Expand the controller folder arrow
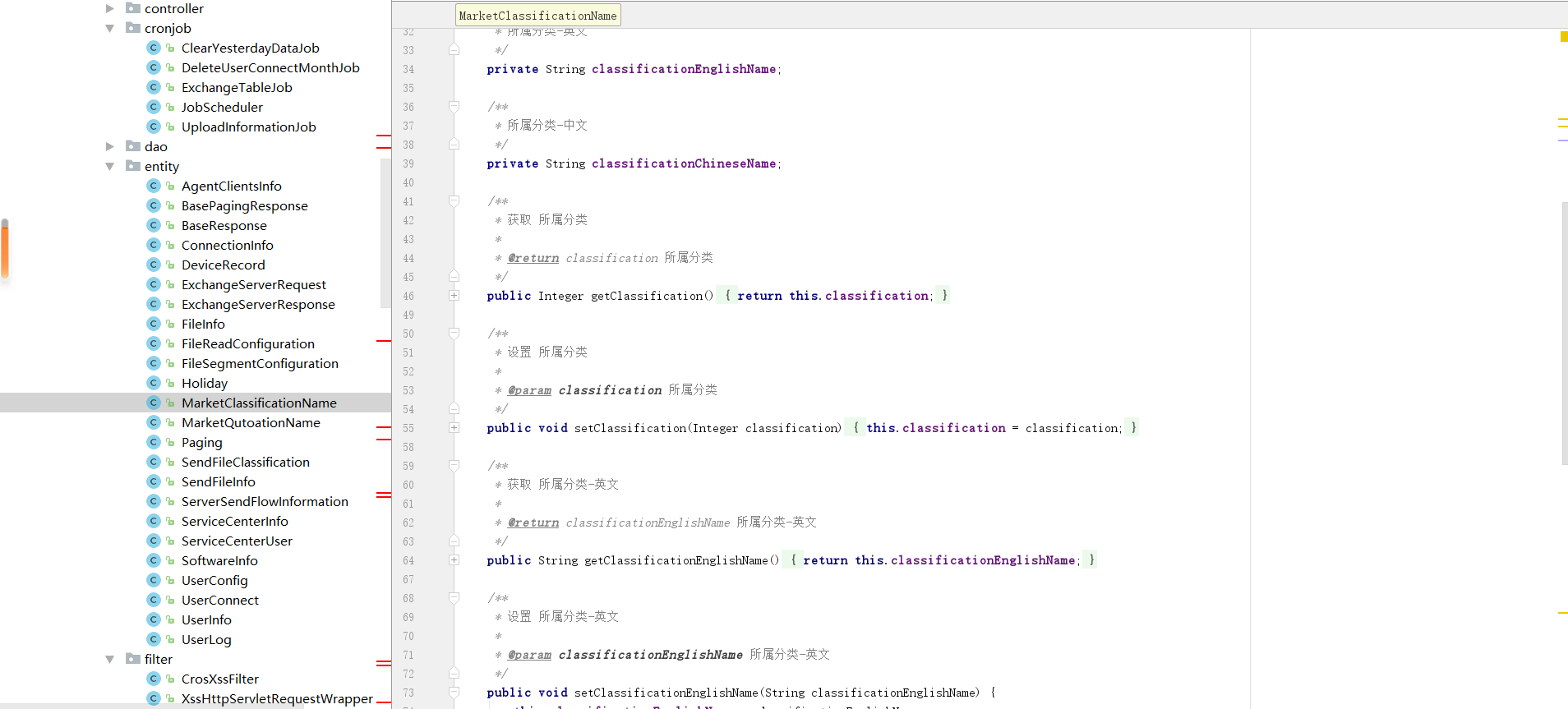 pos(109,8)
